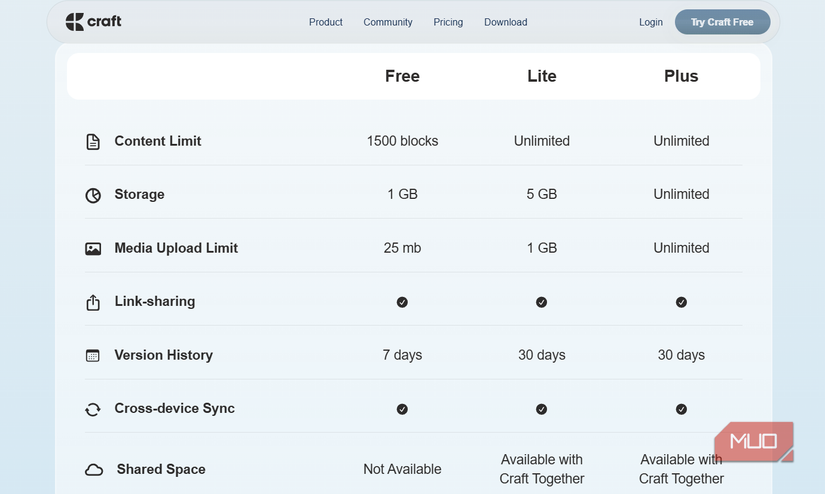Screen dimensions: 825x494
Task: Click the Not Available Shared Space cell
Action: pyautogui.click(x=403, y=469)
